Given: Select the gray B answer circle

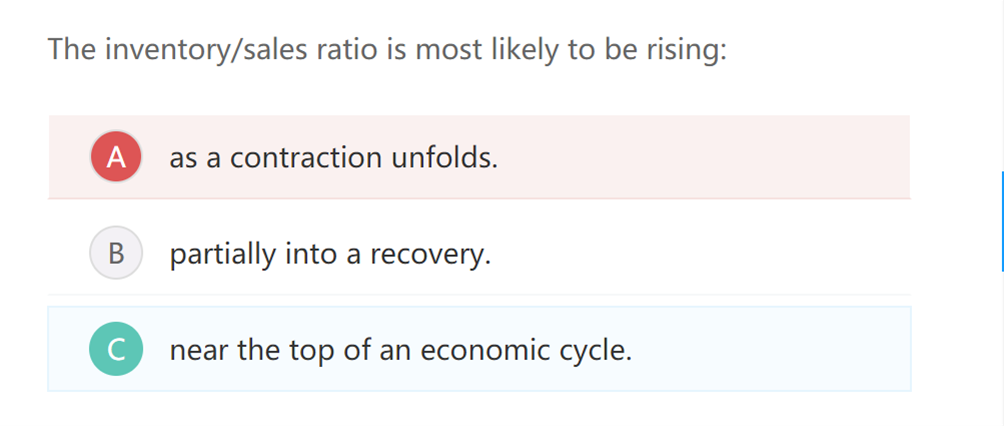Looking at the screenshot, I should [x=116, y=254].
